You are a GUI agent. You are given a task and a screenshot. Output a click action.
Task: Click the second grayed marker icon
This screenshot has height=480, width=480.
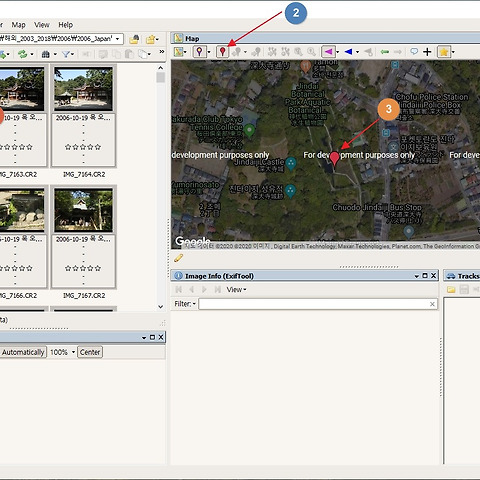tap(256, 52)
